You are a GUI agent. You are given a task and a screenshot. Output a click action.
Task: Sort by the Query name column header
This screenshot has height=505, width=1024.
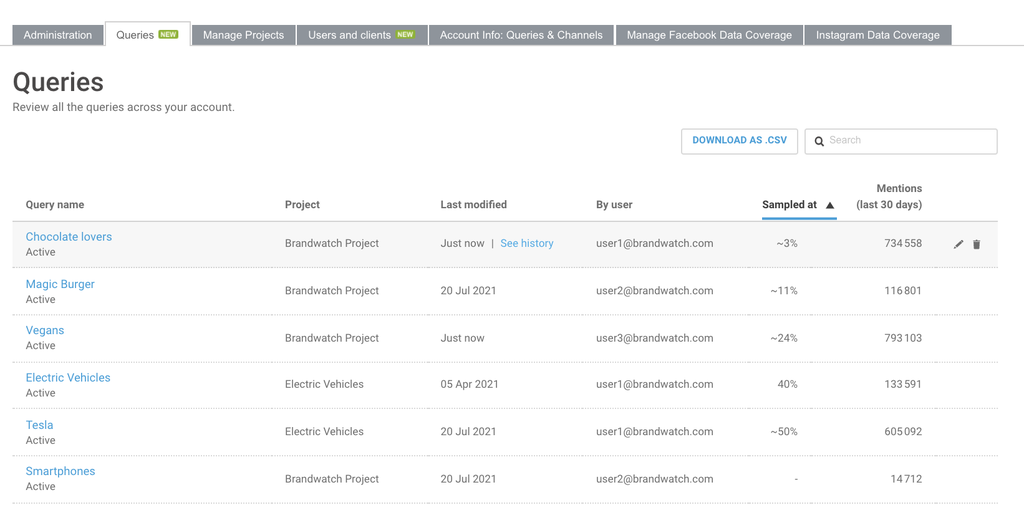pos(55,205)
